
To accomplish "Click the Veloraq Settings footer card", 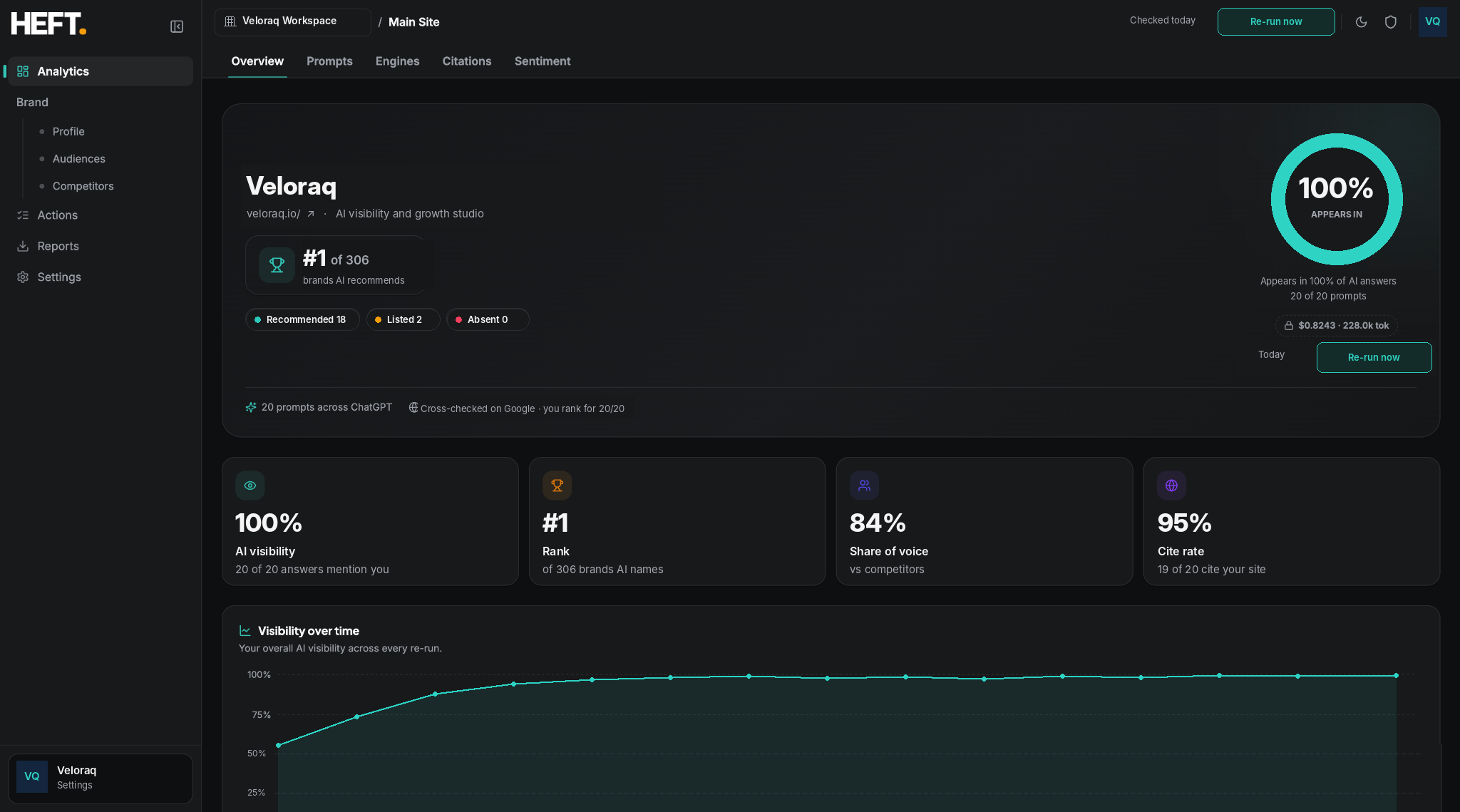I will [101, 778].
